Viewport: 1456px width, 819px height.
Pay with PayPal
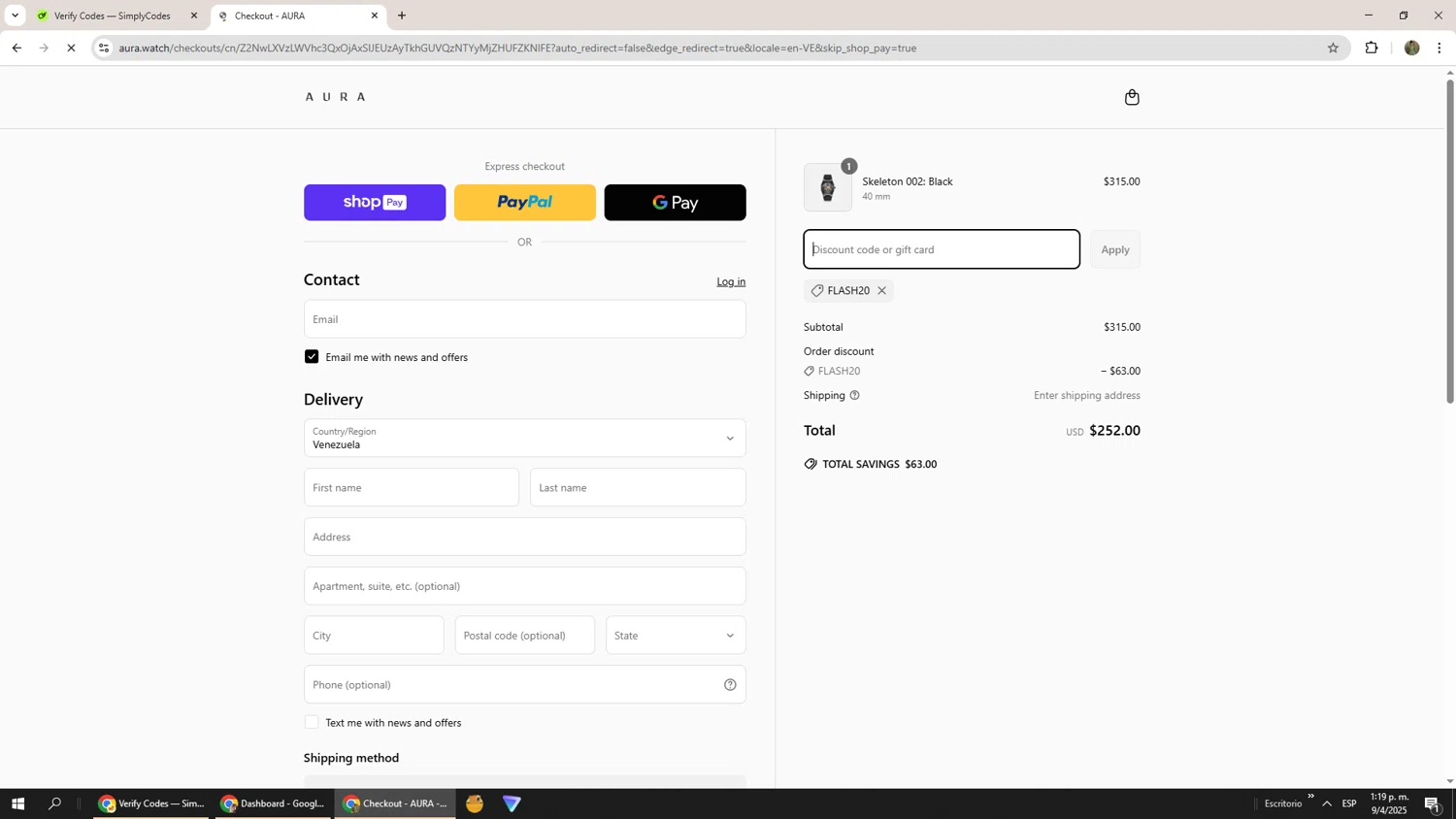pyautogui.click(x=525, y=203)
